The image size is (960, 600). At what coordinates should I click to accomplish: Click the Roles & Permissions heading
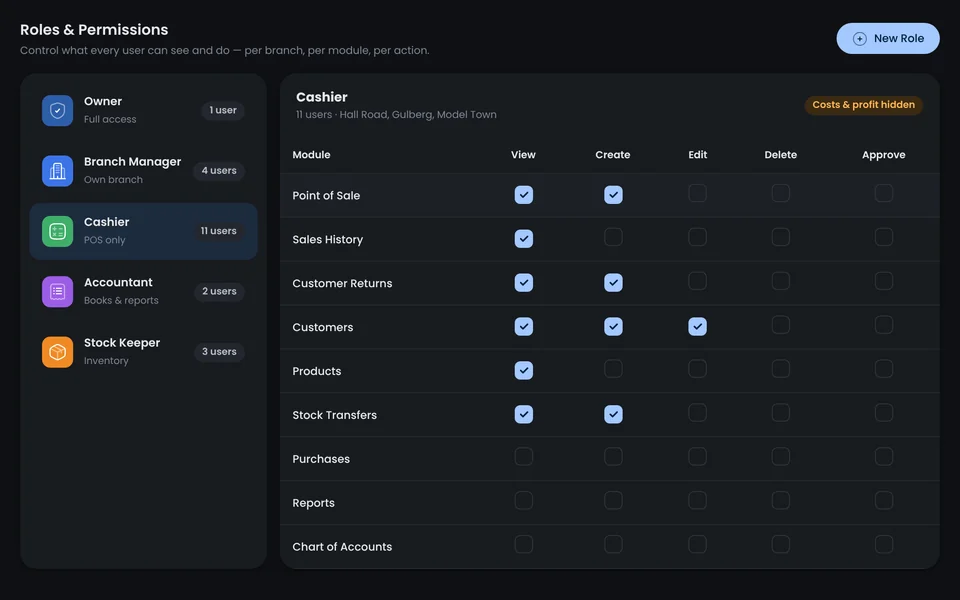[94, 29]
